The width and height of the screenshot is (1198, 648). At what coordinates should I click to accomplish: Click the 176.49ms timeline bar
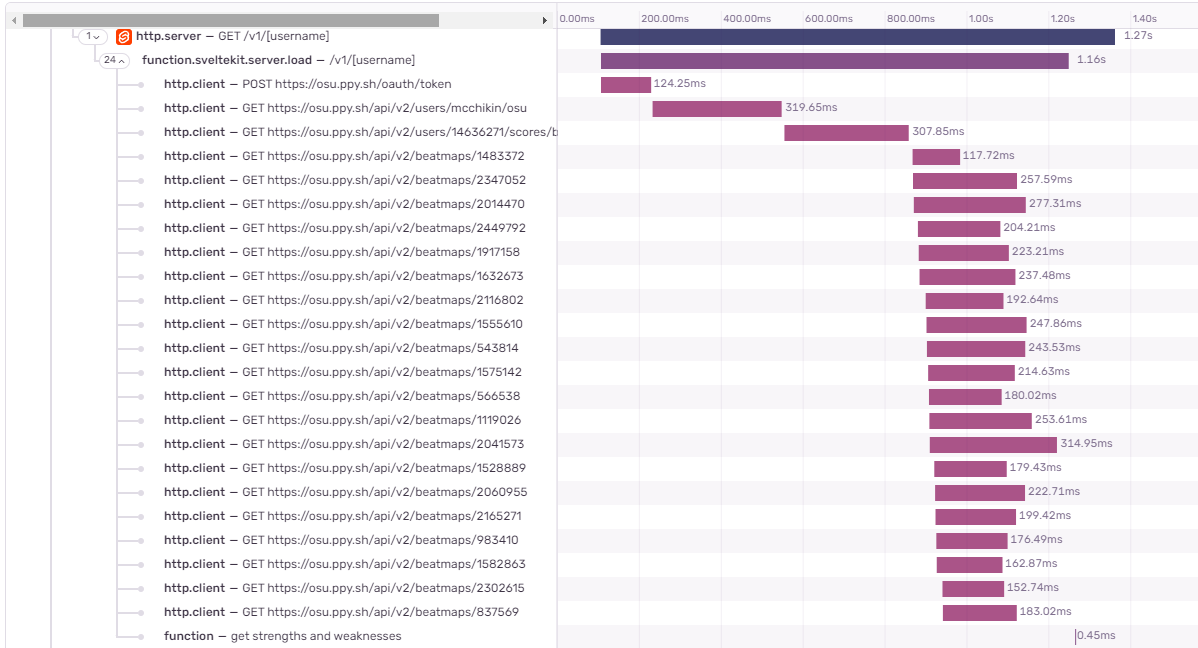pos(972,540)
